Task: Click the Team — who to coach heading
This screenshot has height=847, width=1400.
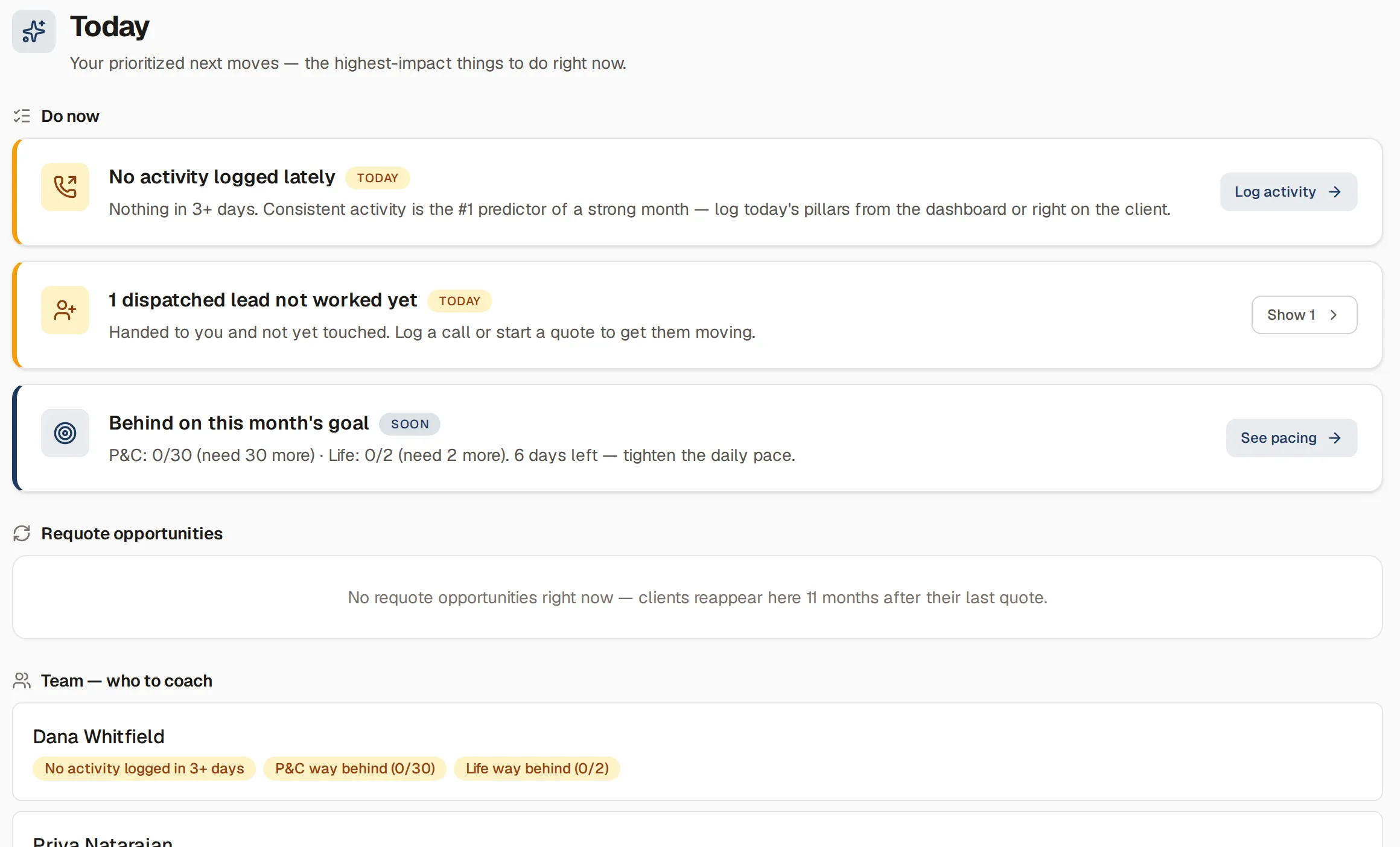Action: pos(127,680)
